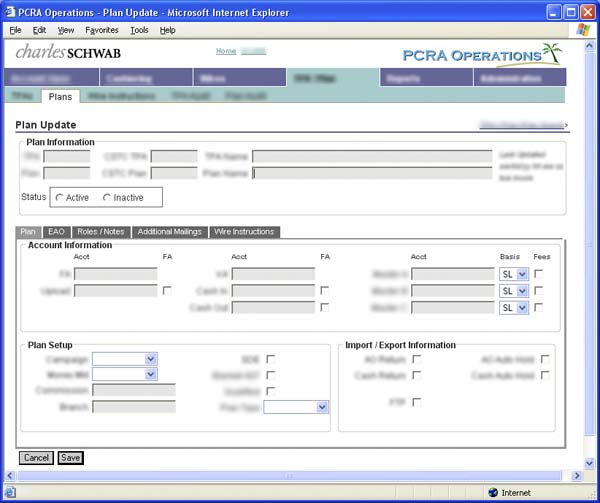Click the horizontal scrollbar left arrow

pos(10,476)
